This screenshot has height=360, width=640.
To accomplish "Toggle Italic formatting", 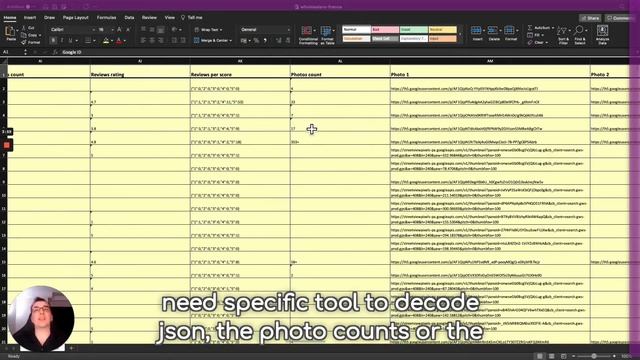I will [62, 40].
